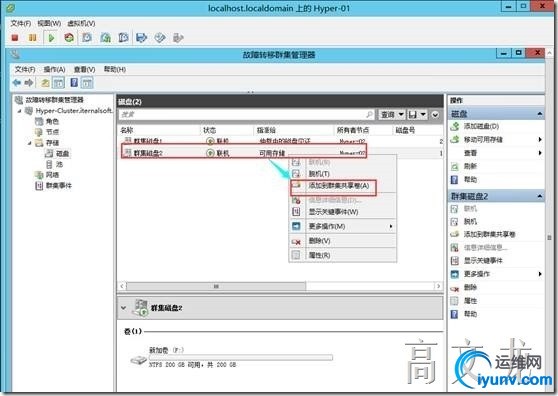The image size is (558, 396).
Task: Click the Connect CD/DVD icon in console toolbar
Action: coord(160,37)
